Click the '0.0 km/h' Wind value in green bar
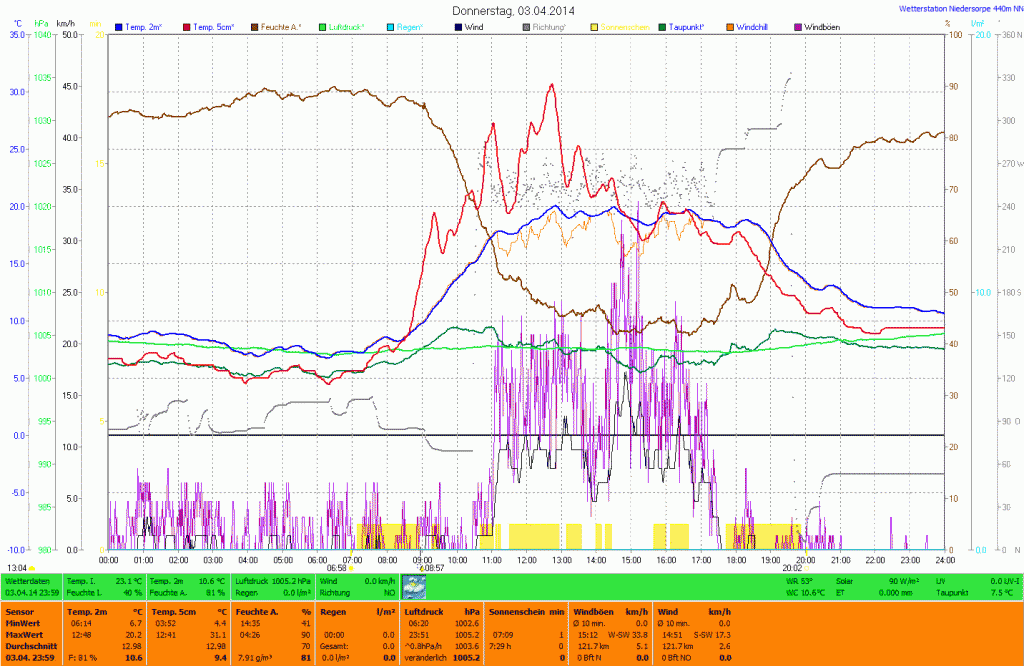 [380, 581]
